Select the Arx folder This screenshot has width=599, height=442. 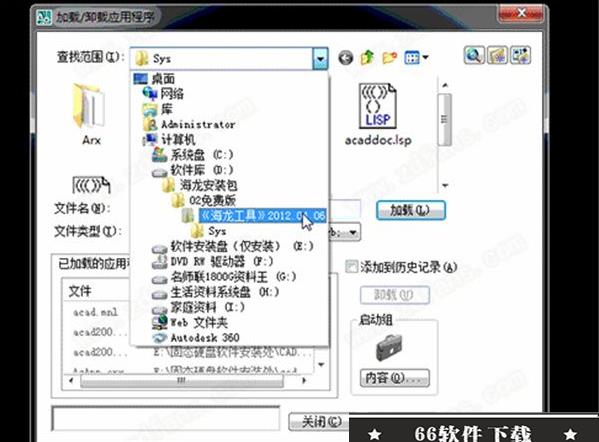point(90,114)
